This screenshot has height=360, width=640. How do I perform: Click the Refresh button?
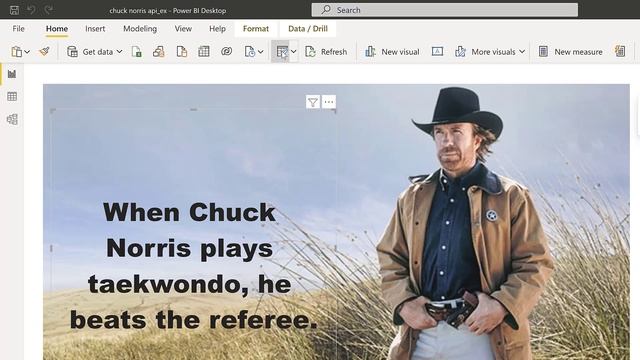click(326, 52)
